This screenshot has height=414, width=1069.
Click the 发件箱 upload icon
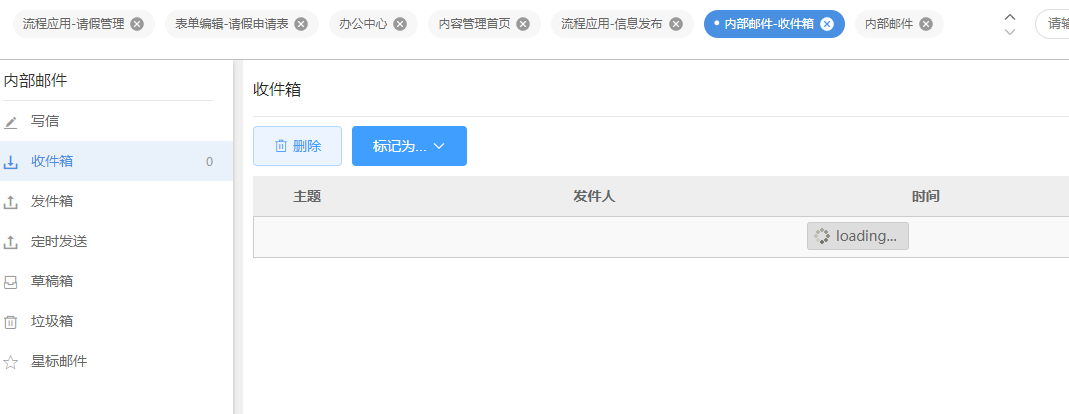(x=11, y=203)
